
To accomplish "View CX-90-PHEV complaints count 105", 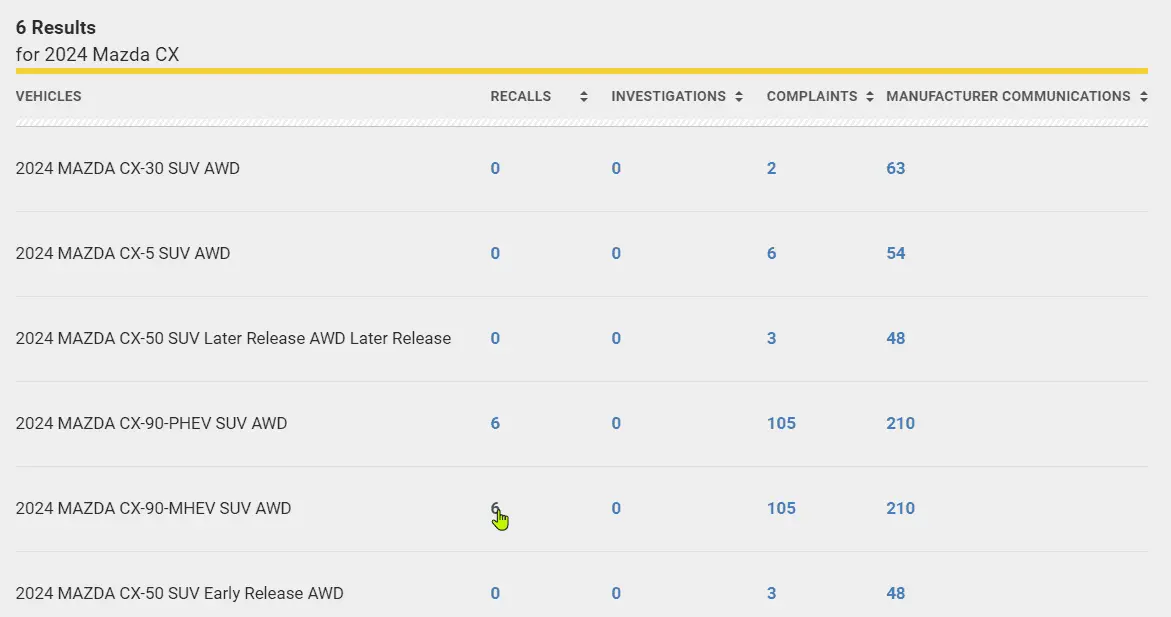I will (781, 423).
